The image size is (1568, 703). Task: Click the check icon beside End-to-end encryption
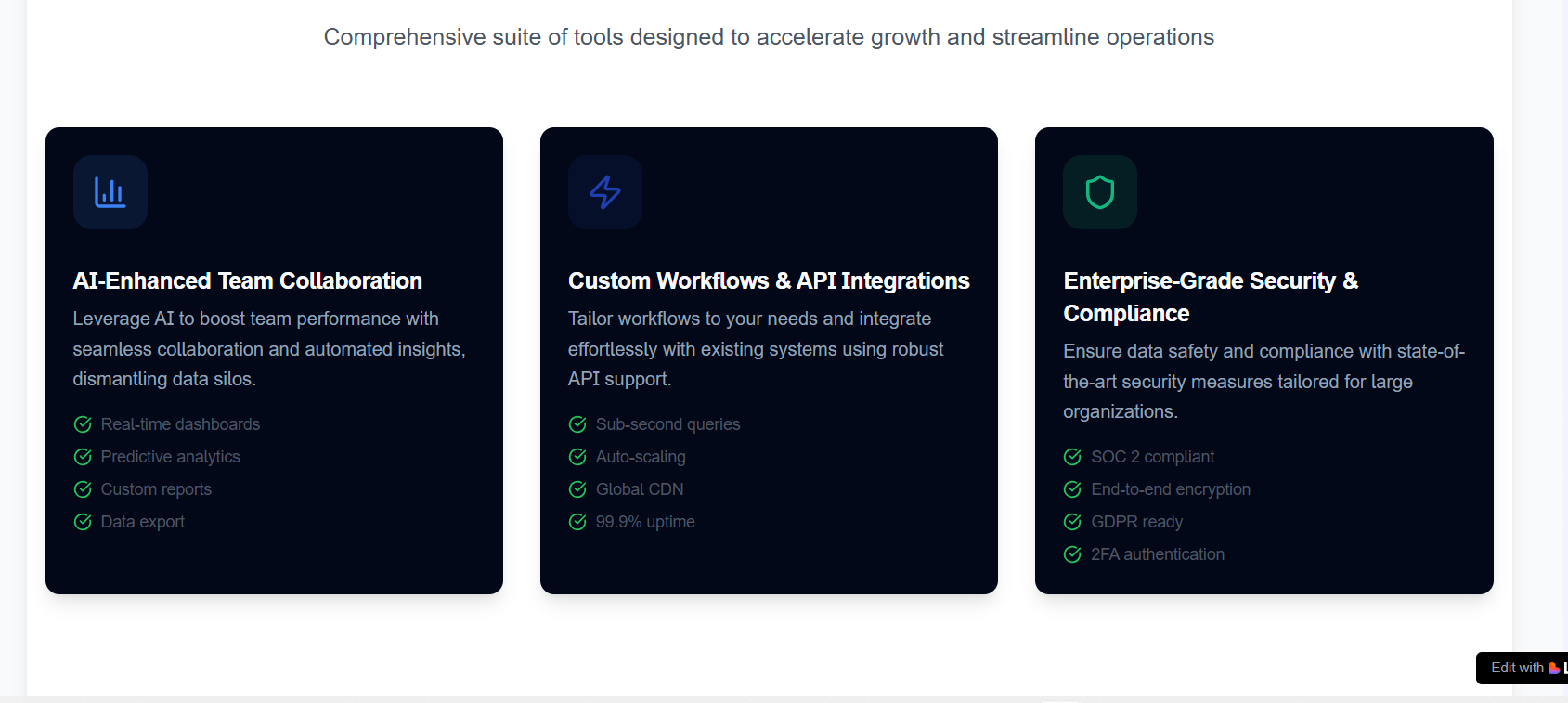pyautogui.click(x=1072, y=489)
